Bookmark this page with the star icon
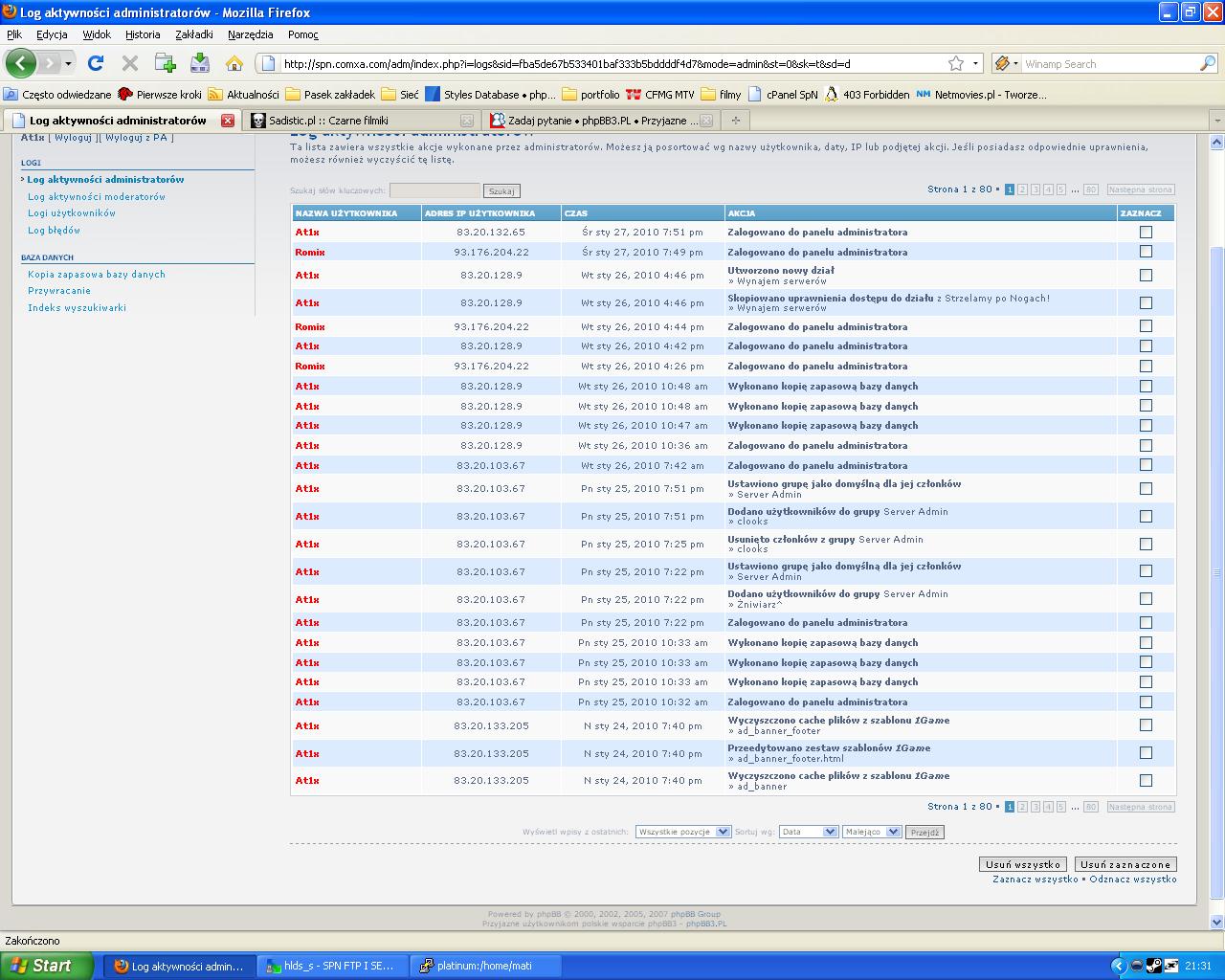Screen dimensions: 1225x980 [x=956, y=64]
